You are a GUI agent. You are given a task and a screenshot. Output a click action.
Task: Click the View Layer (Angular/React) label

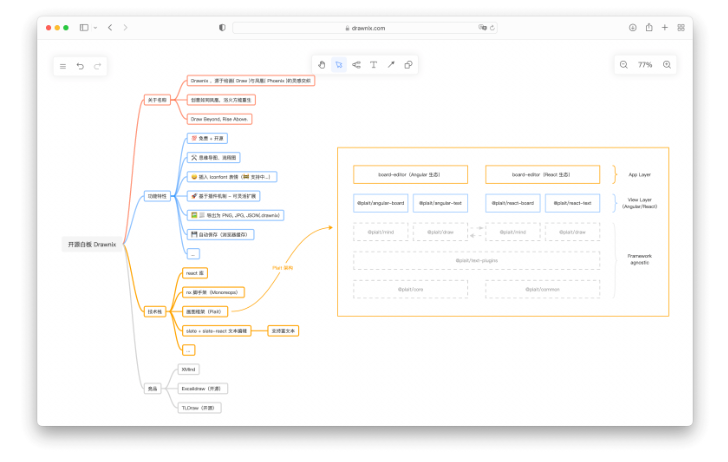[639, 203]
